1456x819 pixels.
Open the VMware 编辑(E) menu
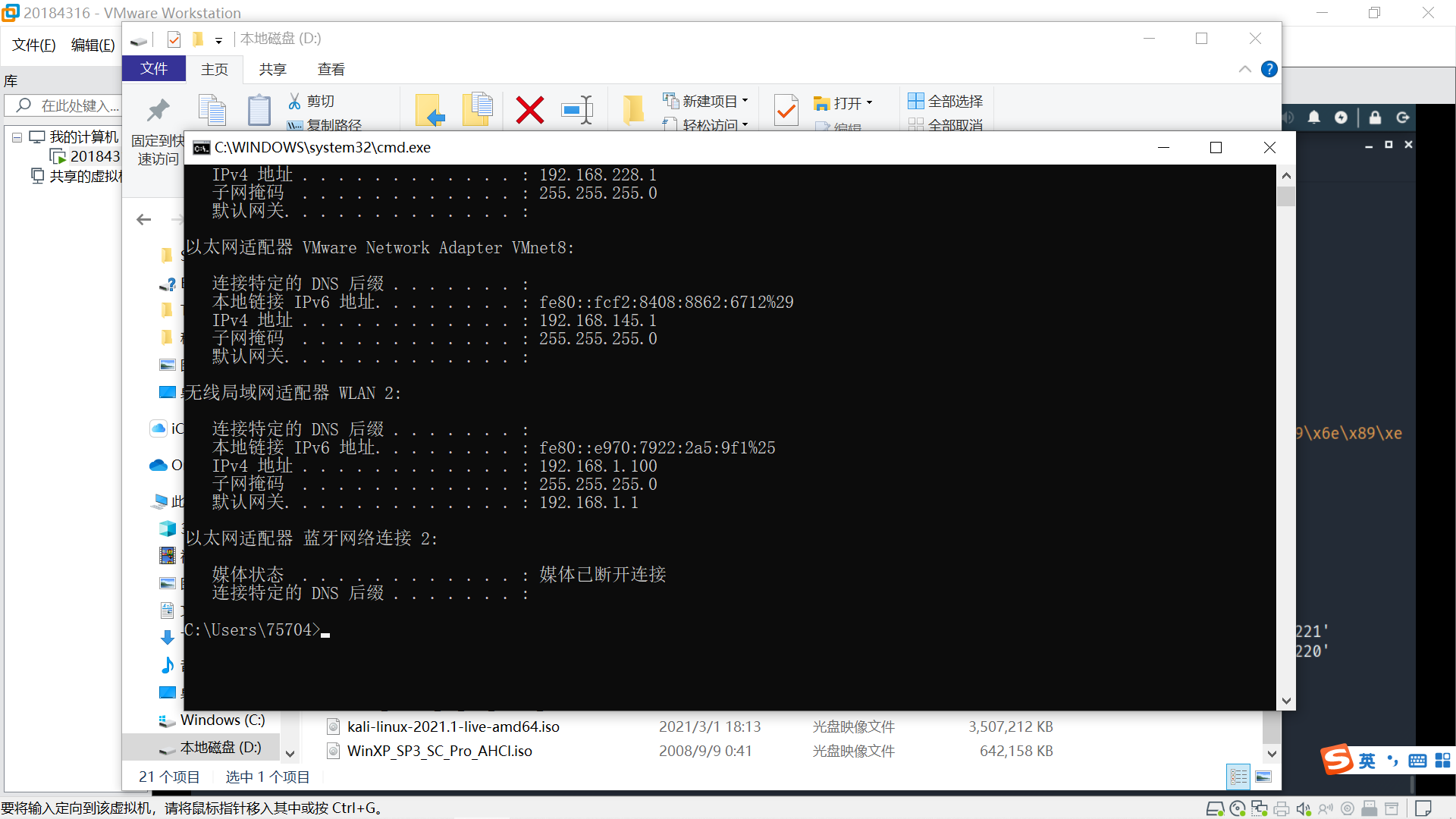(x=93, y=45)
